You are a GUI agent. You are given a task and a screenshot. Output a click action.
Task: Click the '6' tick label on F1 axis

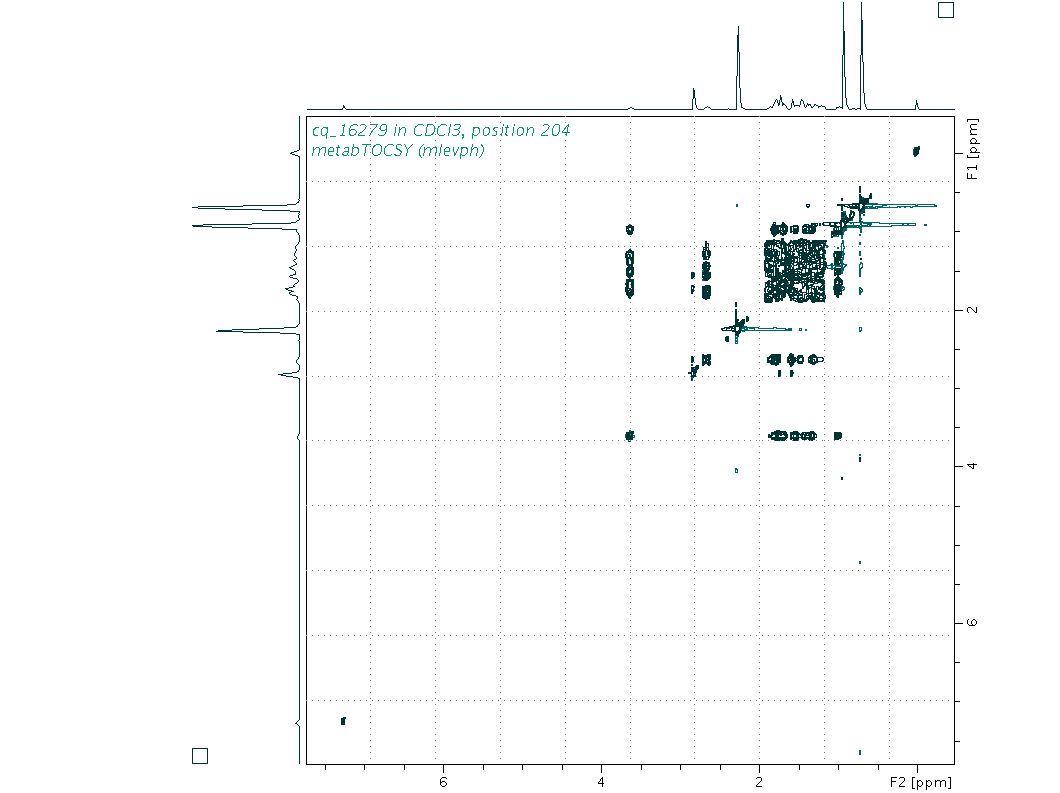pos(972,622)
